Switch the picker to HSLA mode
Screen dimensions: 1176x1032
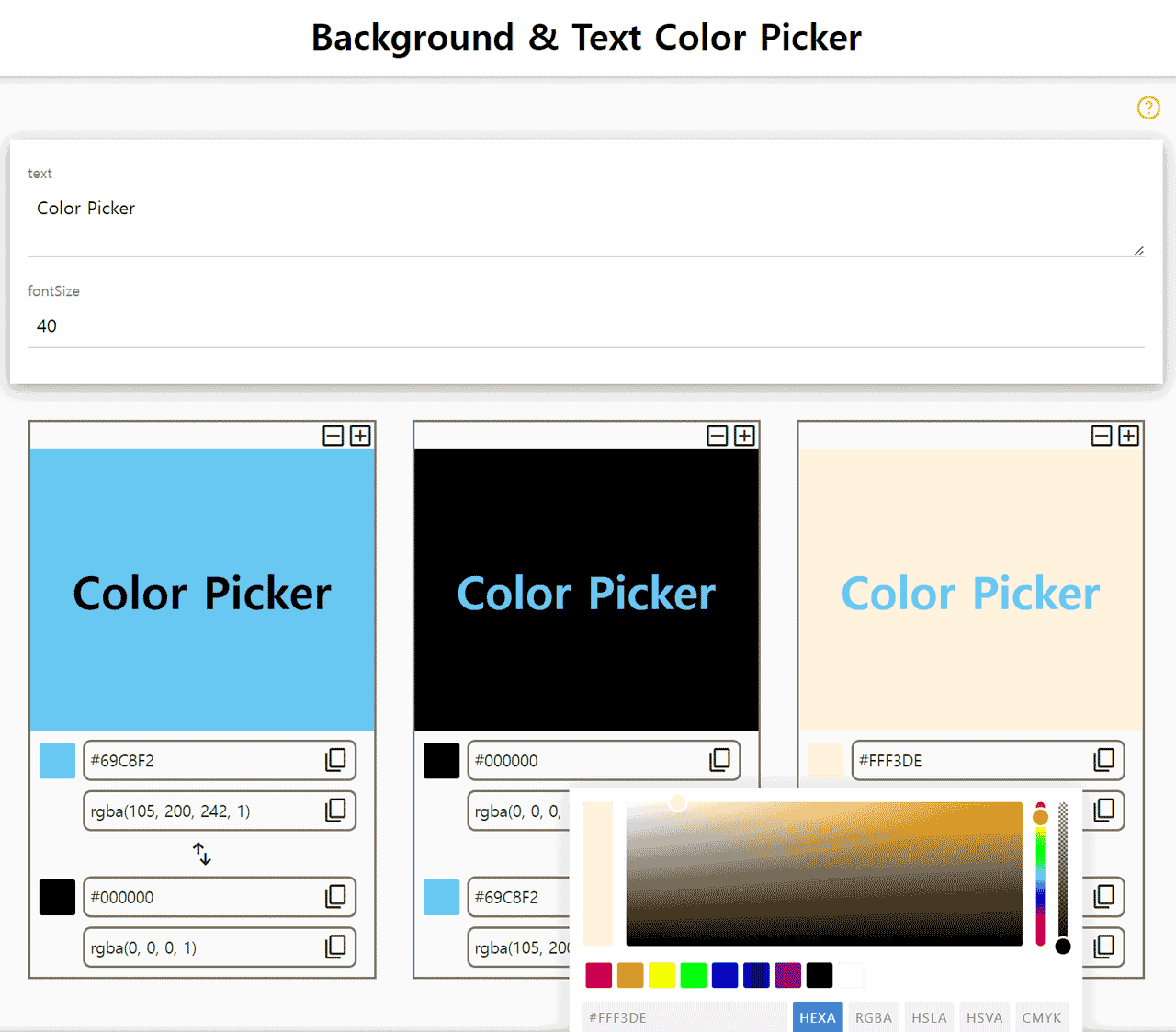[929, 1017]
